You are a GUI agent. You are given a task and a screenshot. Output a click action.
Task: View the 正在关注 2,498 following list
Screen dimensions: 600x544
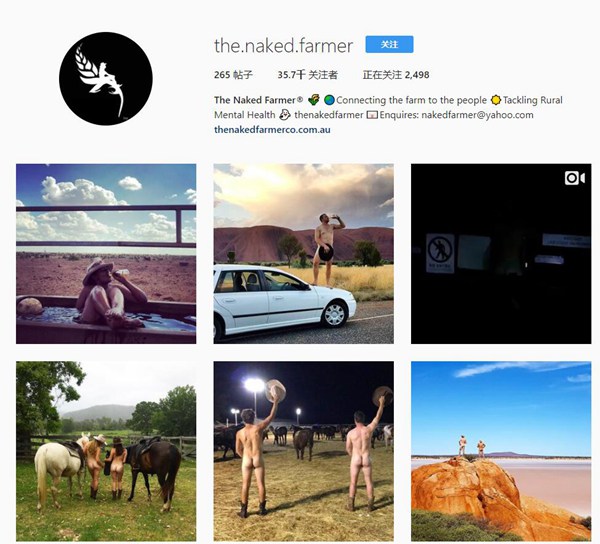(x=396, y=75)
